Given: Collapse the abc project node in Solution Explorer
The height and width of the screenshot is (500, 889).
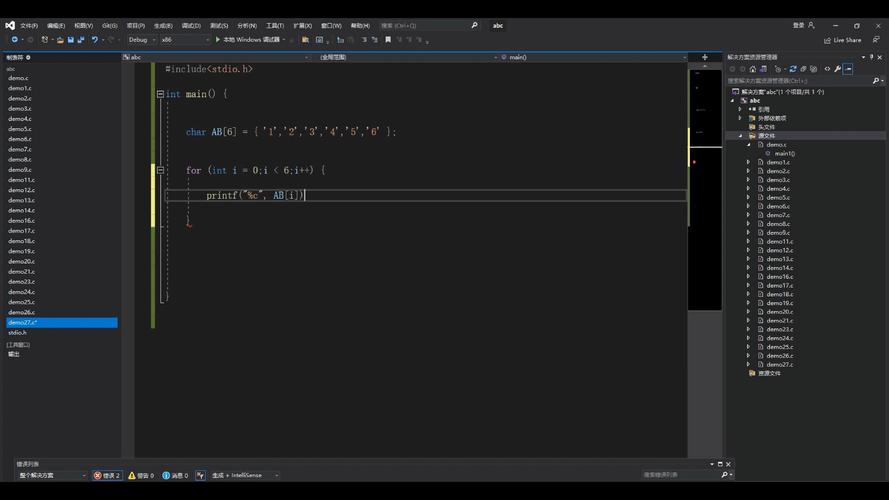Looking at the screenshot, I should click(733, 101).
